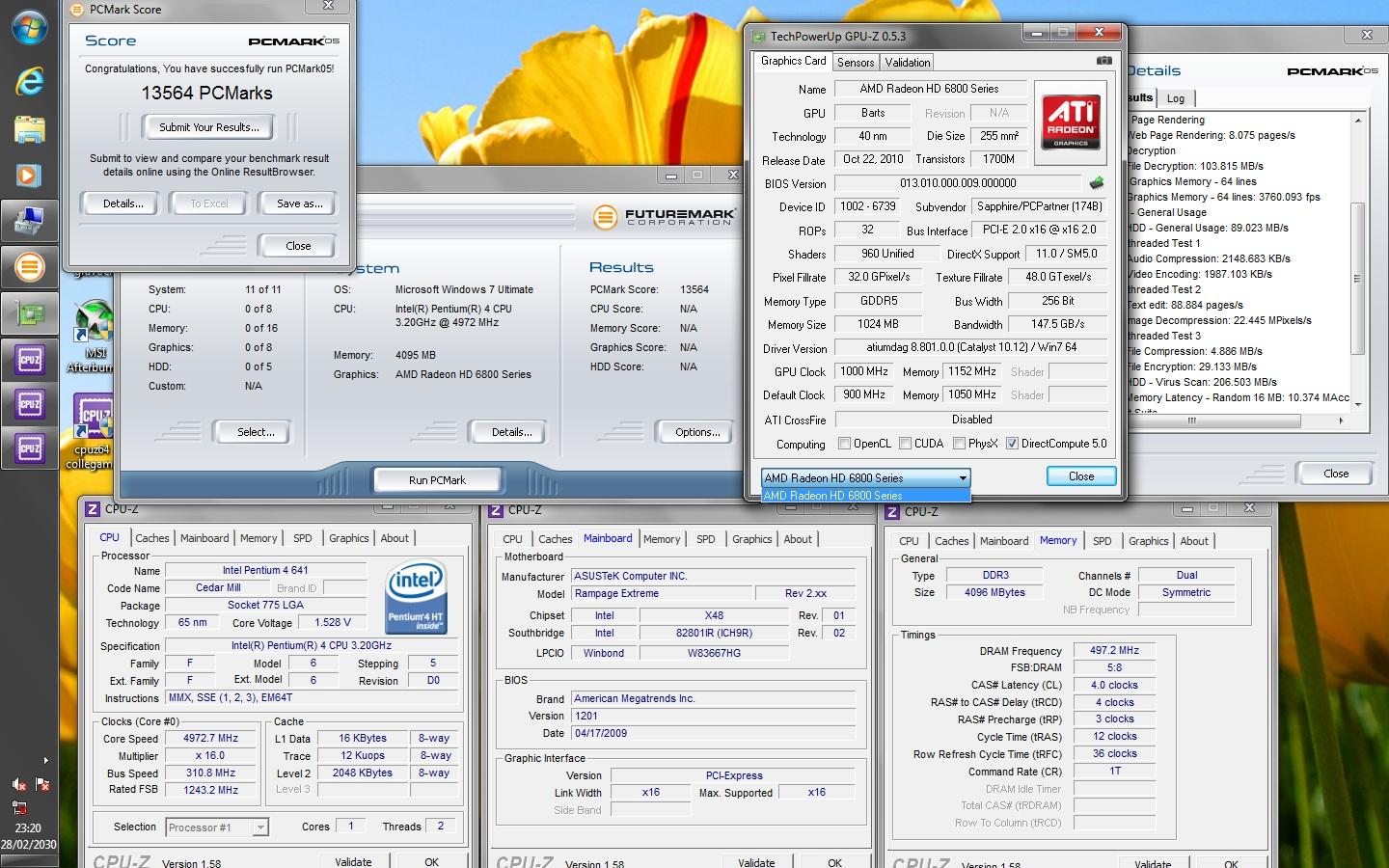Click the ATI Radeon logo in GPU-Z
This screenshot has width=1389, height=868.
tap(1071, 122)
